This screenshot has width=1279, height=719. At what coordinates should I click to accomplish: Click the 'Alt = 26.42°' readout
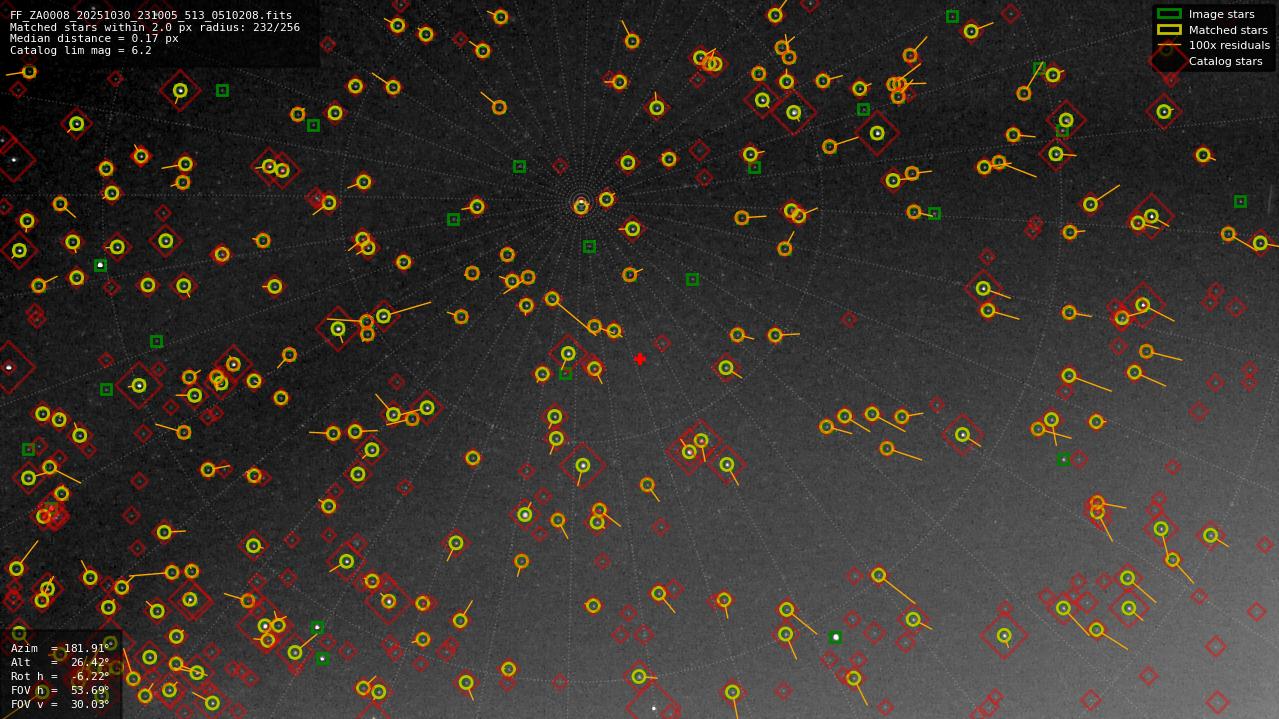[60, 662]
